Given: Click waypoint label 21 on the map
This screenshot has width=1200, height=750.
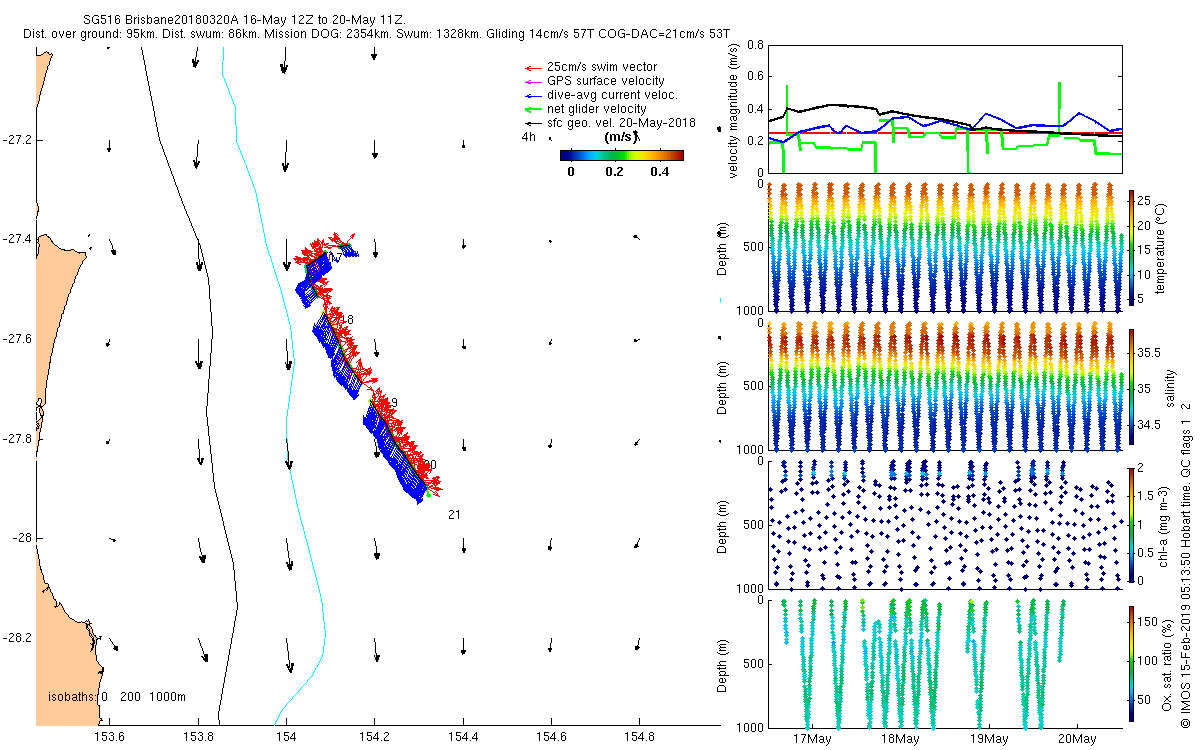Looking at the screenshot, I should coord(454,515).
